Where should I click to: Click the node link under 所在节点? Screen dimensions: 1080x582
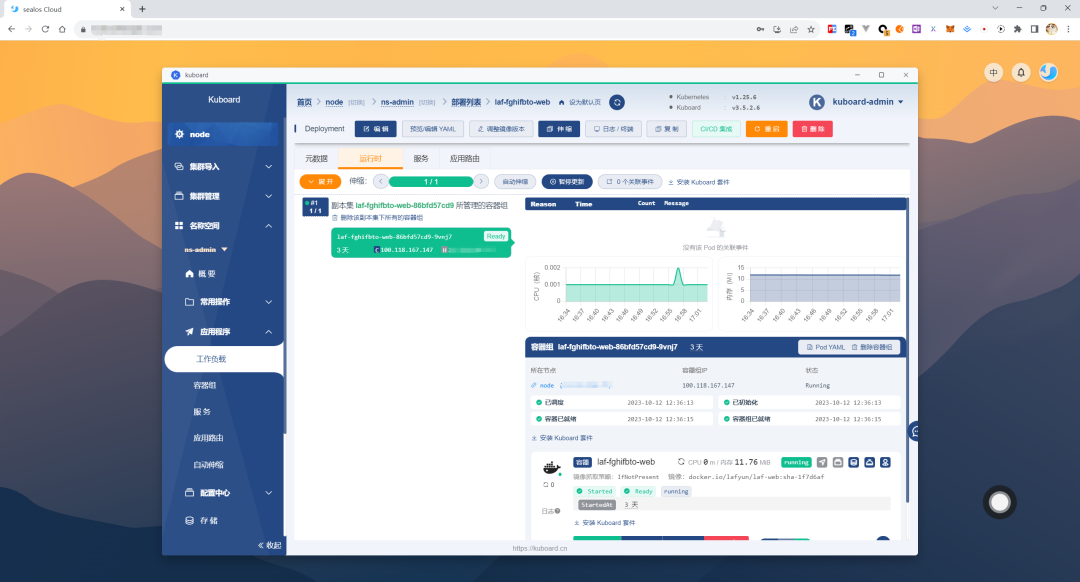pos(547,386)
